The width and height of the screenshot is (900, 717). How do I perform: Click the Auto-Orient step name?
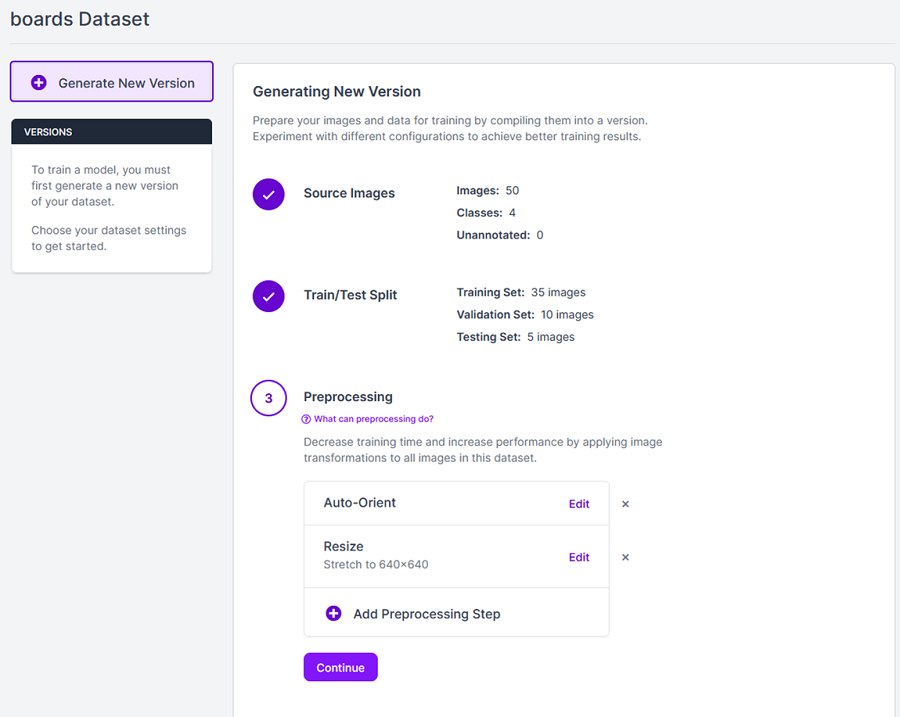[360, 503]
